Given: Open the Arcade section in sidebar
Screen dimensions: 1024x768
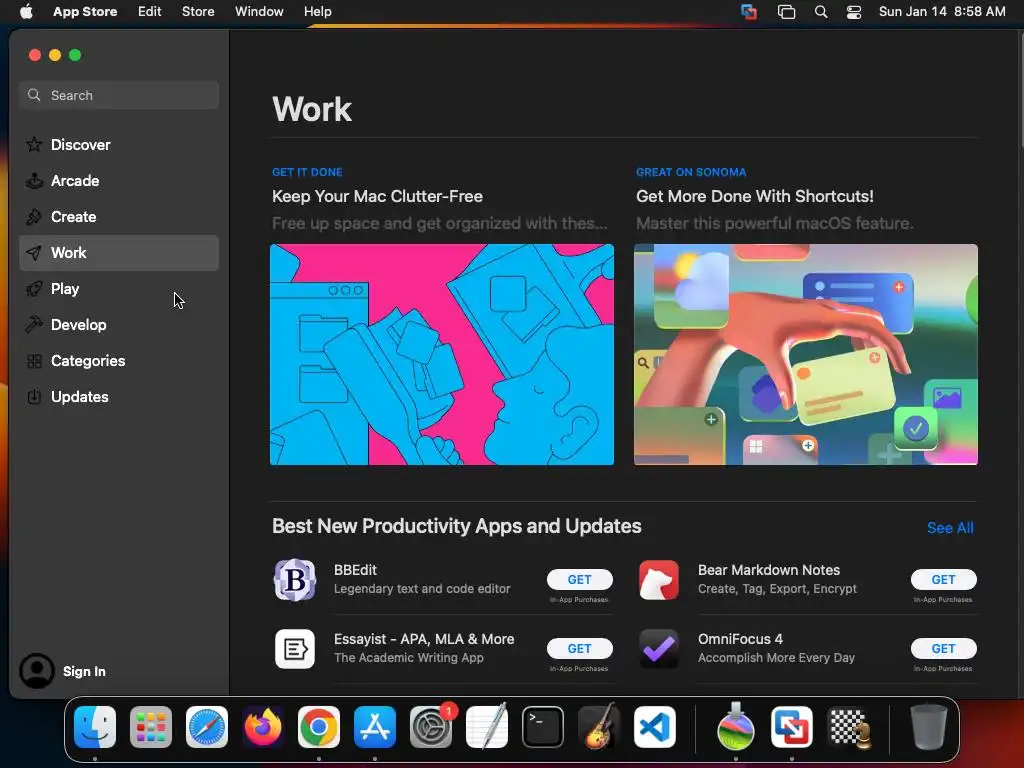Looking at the screenshot, I should 118,180.
